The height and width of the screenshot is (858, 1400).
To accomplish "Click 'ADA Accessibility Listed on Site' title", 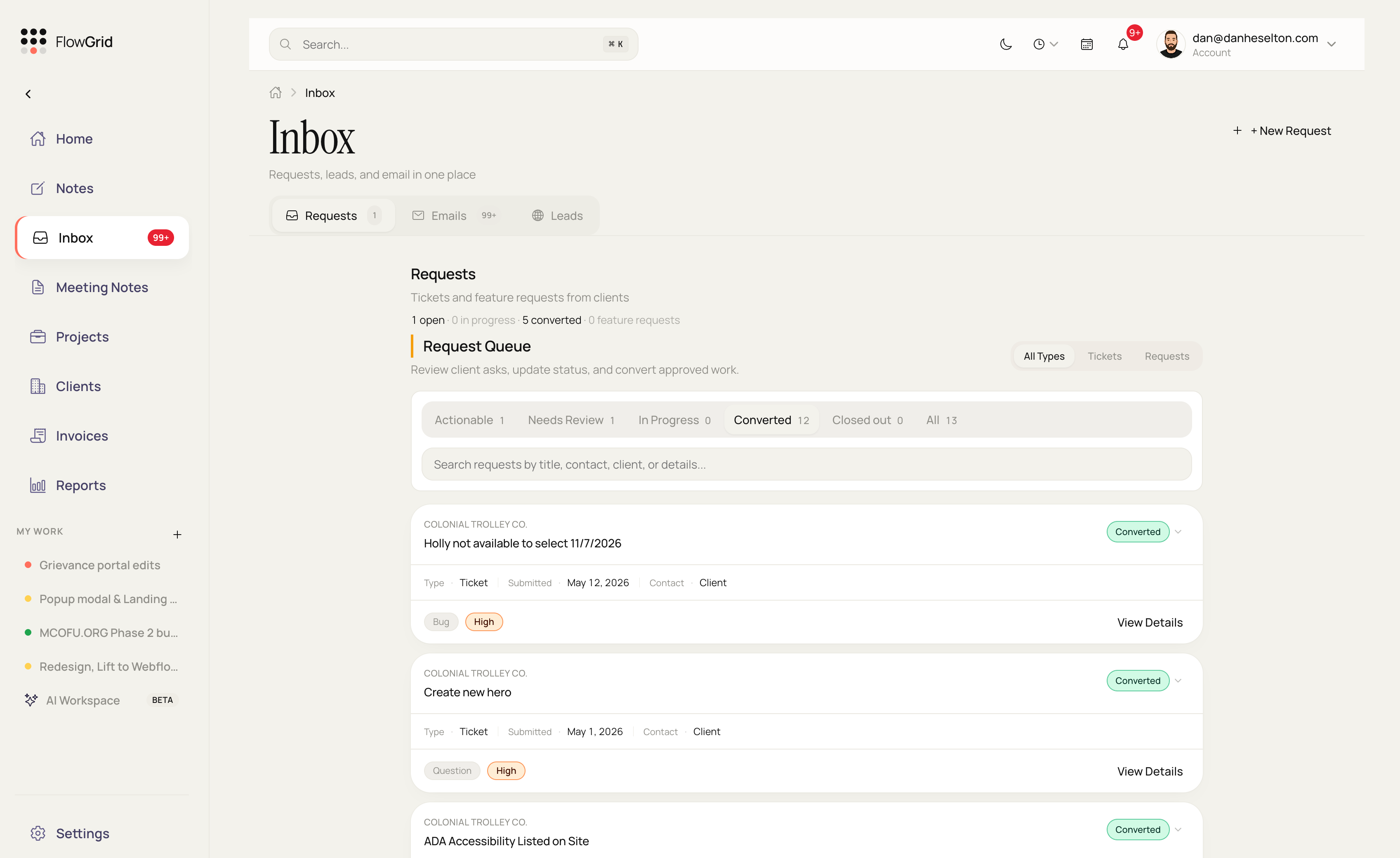I will (x=506, y=841).
